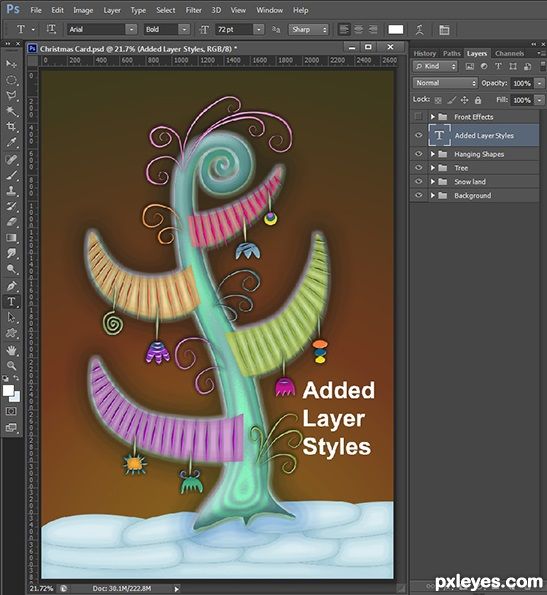Select the Pen tool
The image size is (547, 595).
click(11, 285)
